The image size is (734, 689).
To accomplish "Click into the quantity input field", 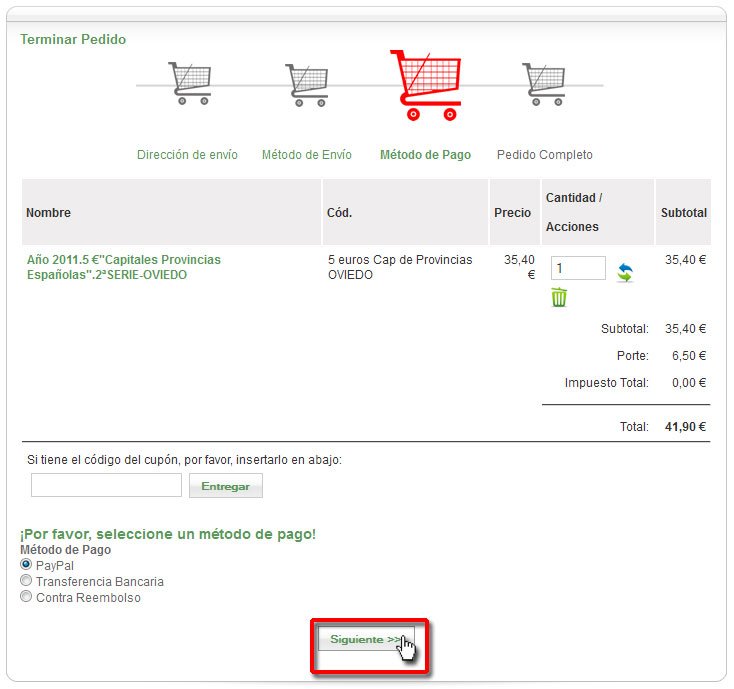I will click(x=577, y=268).
